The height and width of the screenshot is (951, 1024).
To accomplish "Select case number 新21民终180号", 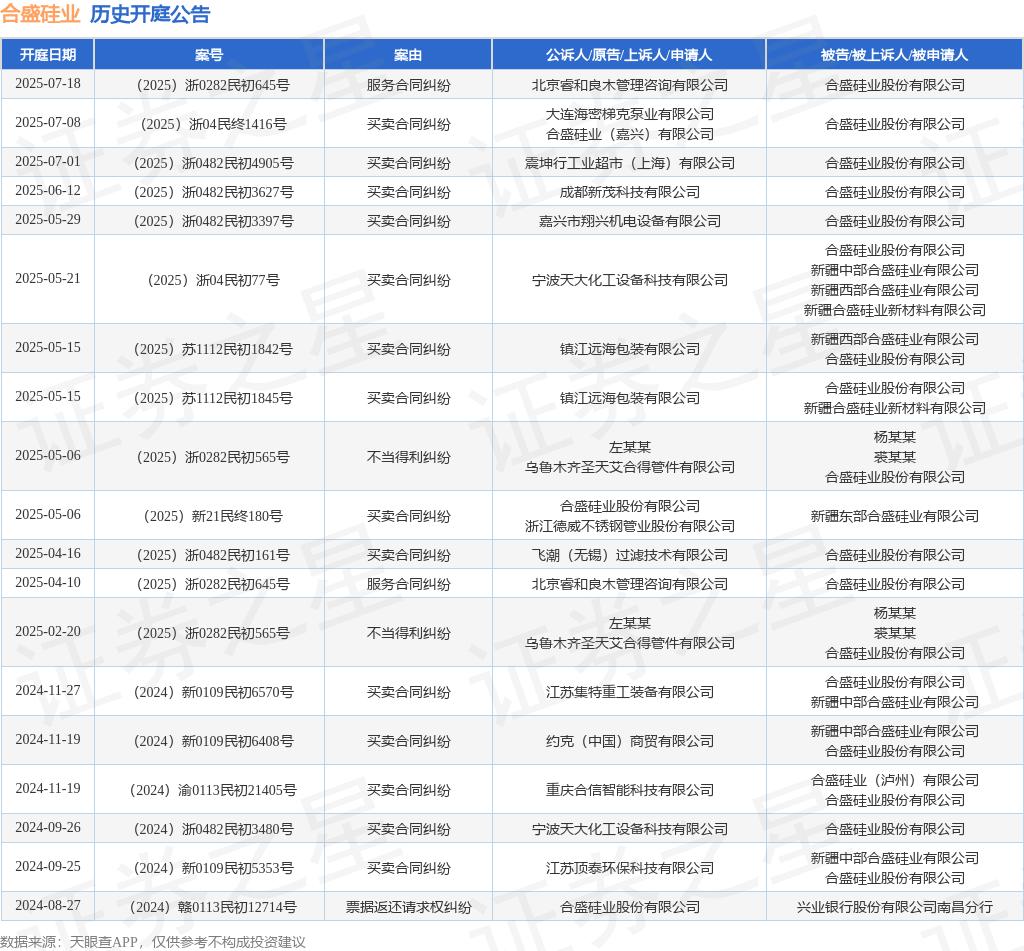I will pos(213,516).
